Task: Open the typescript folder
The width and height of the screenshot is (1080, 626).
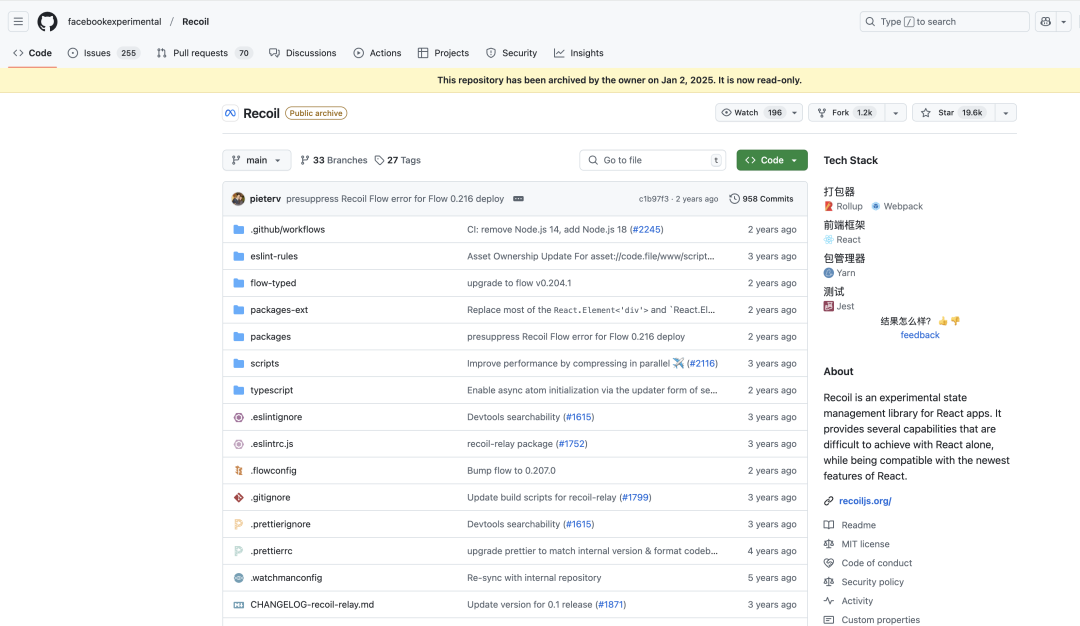Action: (271, 390)
